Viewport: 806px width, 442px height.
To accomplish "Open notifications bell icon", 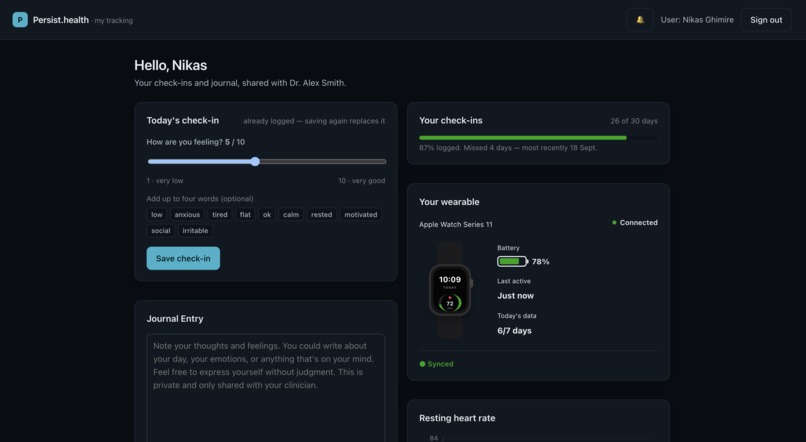I will coord(640,20).
